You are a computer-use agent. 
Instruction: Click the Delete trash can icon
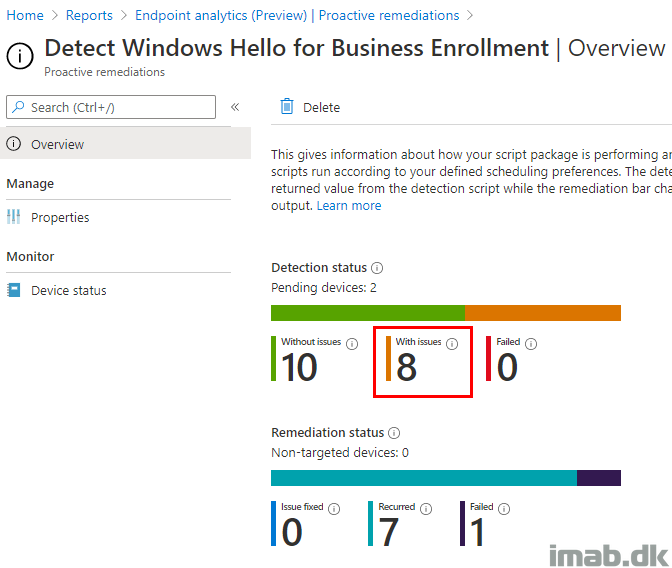(287, 107)
